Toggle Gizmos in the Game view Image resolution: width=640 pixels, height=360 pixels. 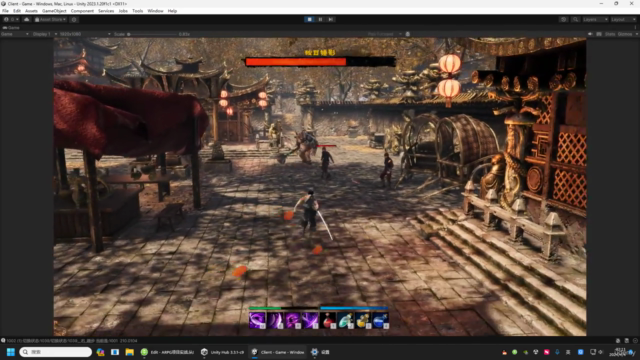point(624,34)
